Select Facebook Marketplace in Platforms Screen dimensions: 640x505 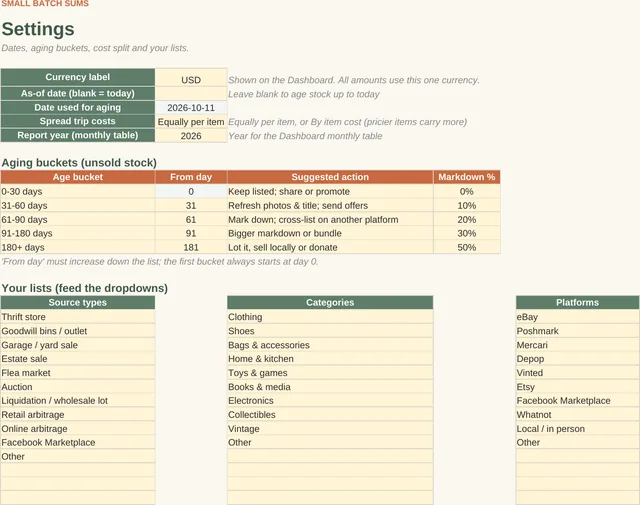pos(578,400)
